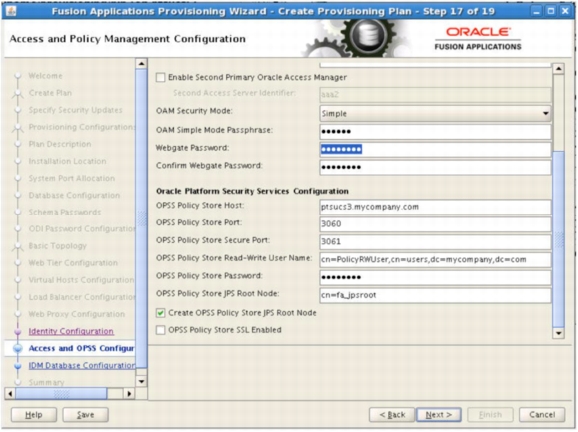Uncheck Create OPSS Policy Store JPS Root Node
578x432 pixels.
pyautogui.click(x=160, y=313)
